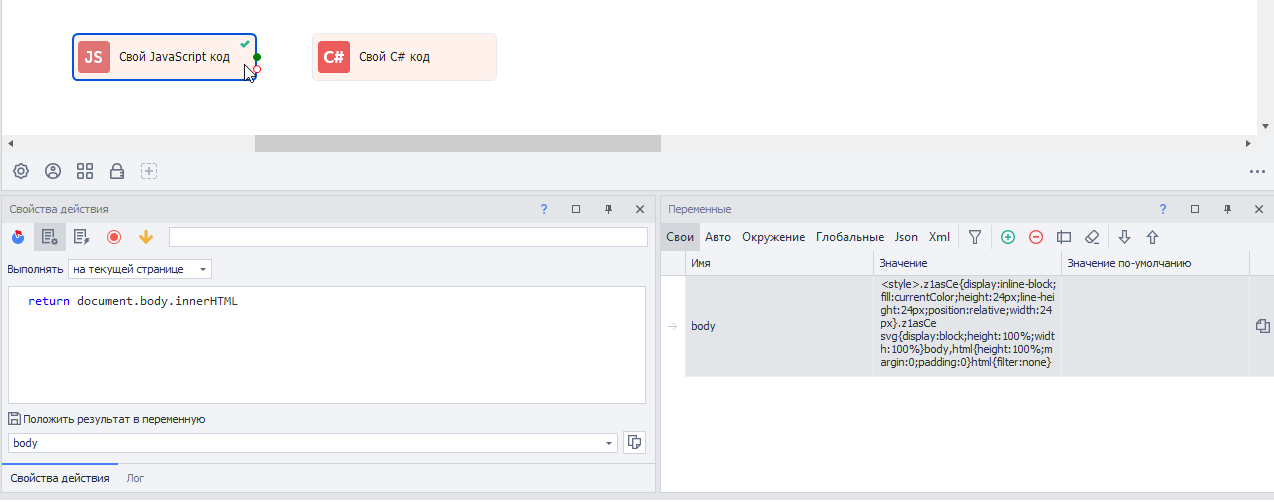Add a variable with green plus icon
The height and width of the screenshot is (502, 1274).
coord(1008,237)
